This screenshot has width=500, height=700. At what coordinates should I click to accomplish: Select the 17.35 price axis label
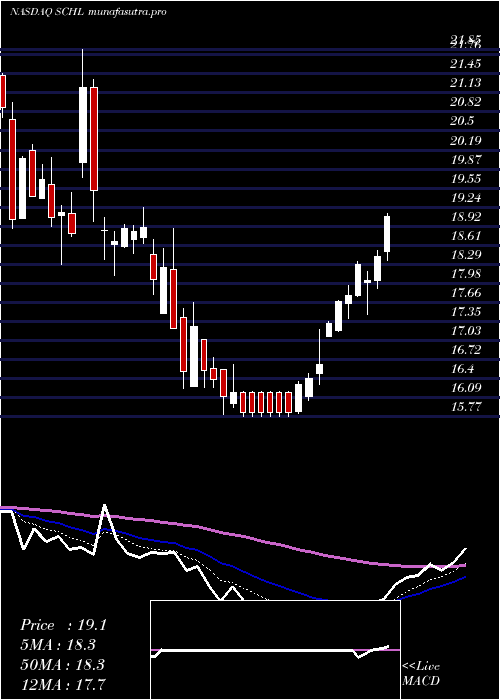(x=466, y=312)
